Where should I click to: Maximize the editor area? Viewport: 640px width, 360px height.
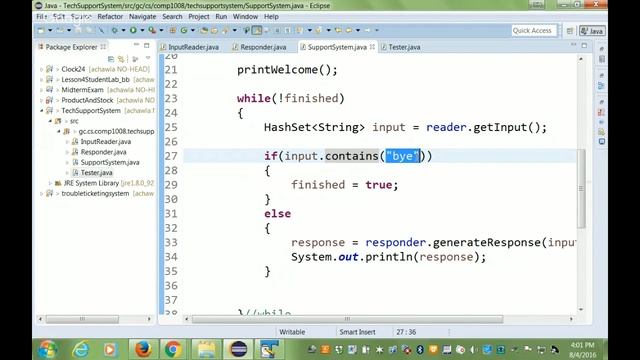[x=584, y=45]
